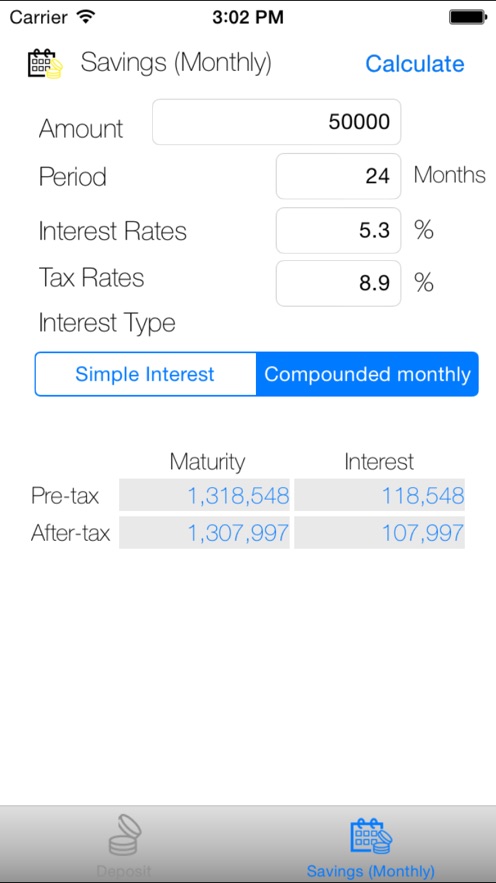Tap the calendar coins icon beside title
Viewport: 496px width, 883px height.
[x=46, y=64]
